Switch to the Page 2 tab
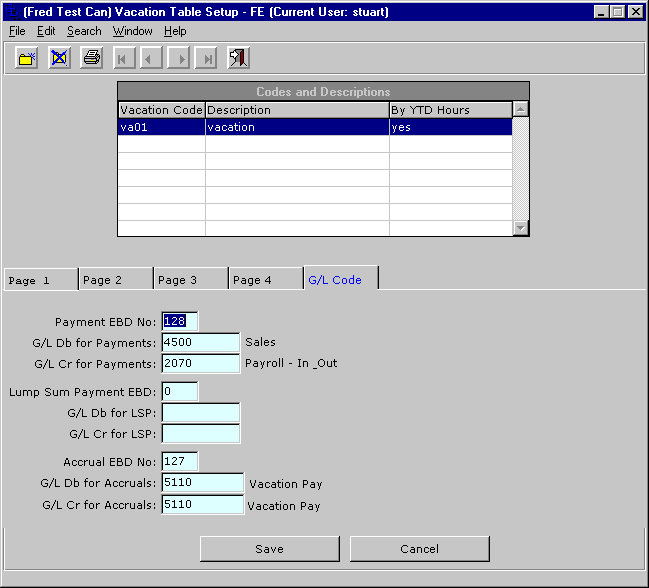 pos(115,280)
